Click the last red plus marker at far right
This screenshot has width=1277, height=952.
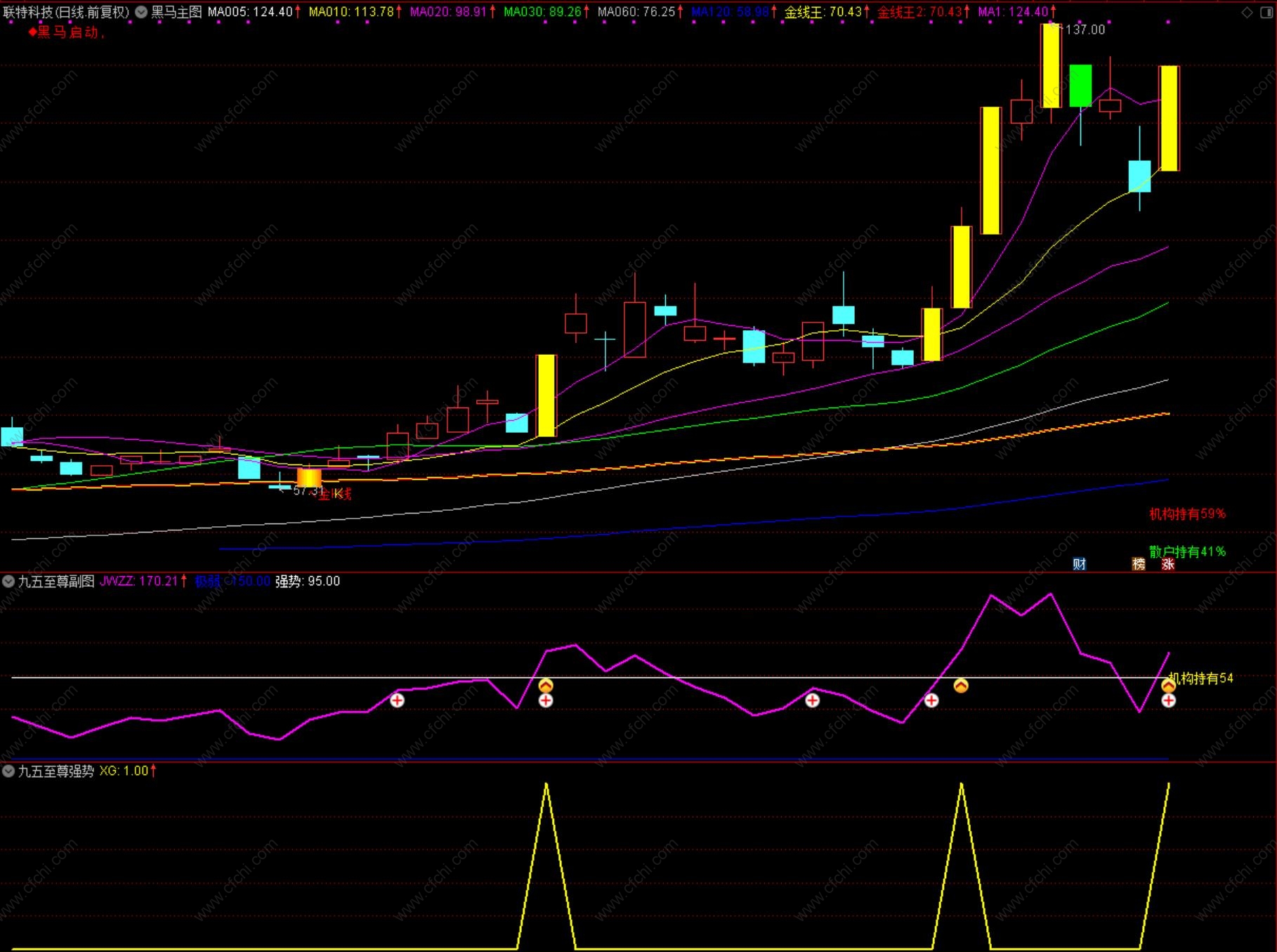[x=1168, y=700]
